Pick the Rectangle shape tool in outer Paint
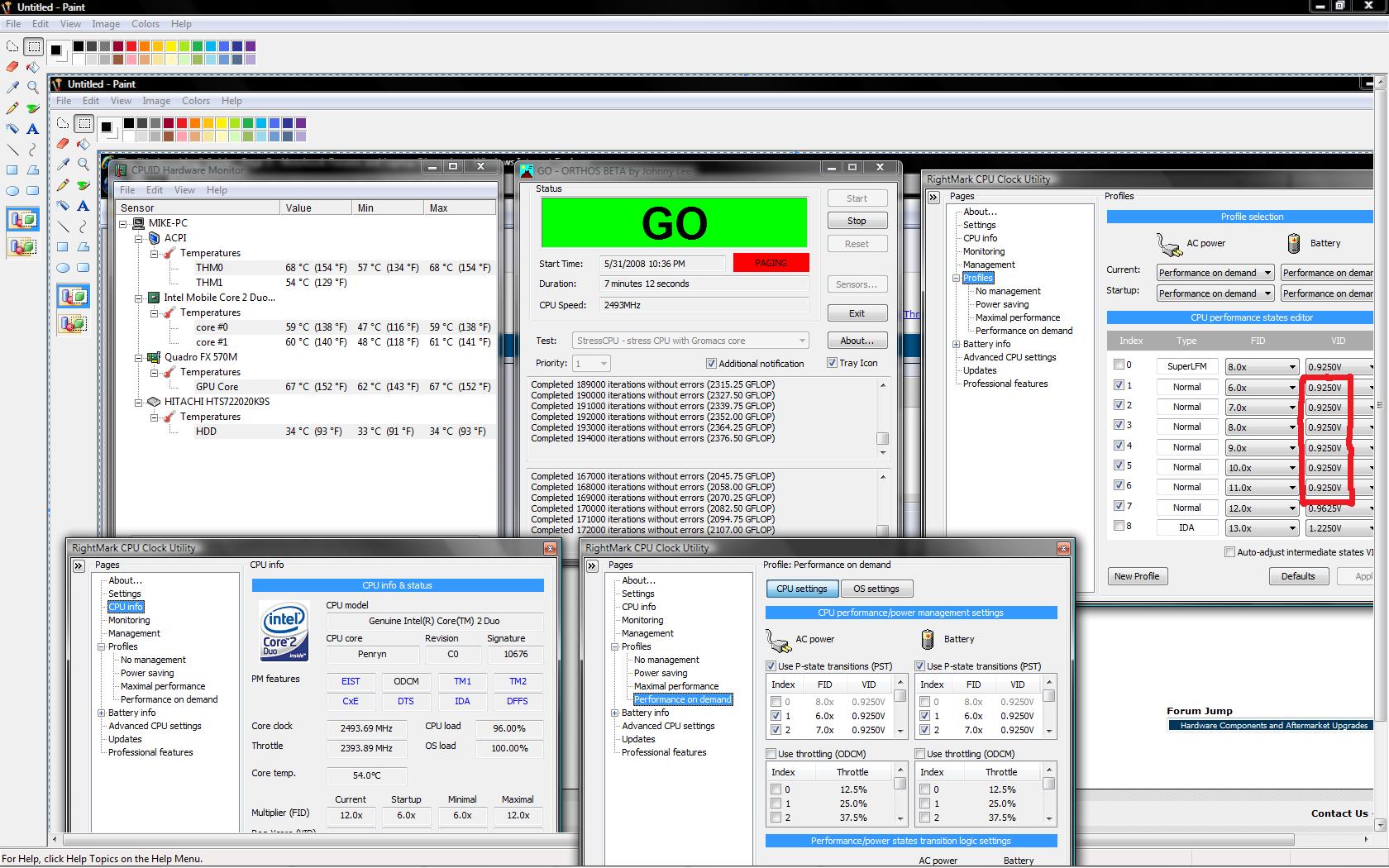The image size is (1389, 868). point(12,169)
